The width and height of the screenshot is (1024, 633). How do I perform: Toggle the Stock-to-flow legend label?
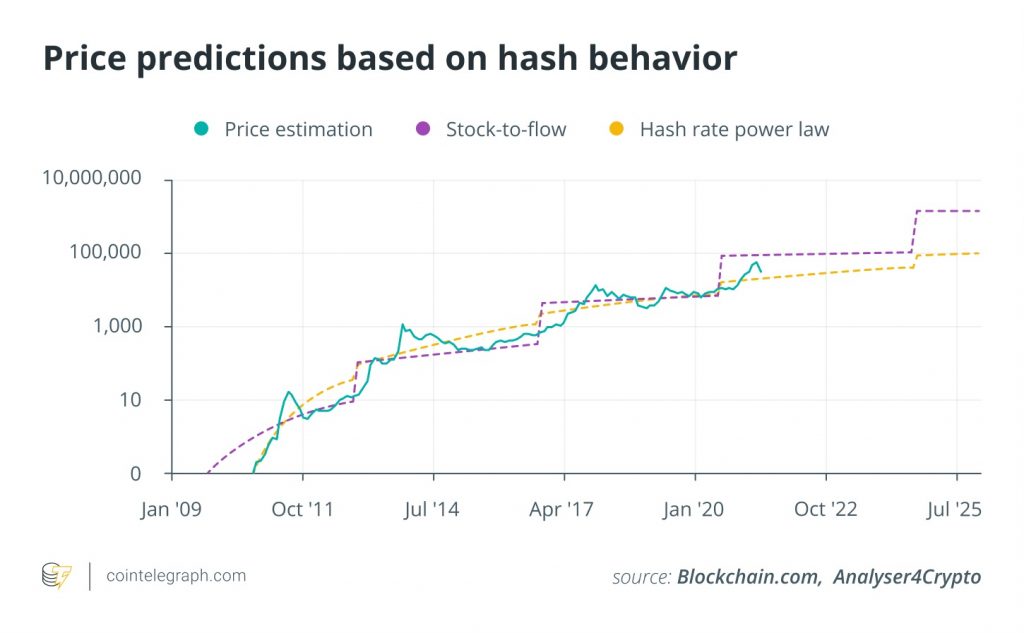[506, 129]
